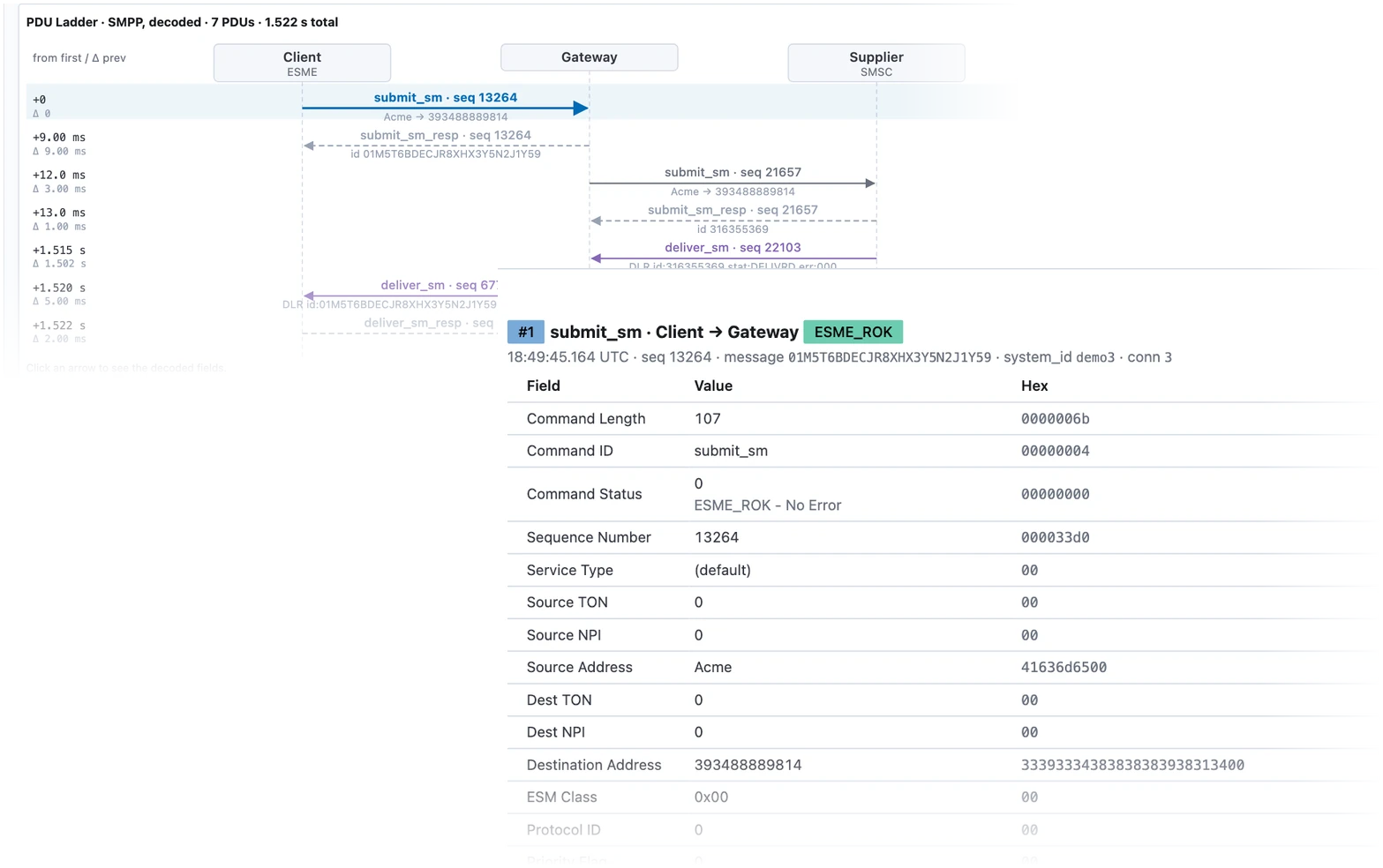Viewport: 1383px width, 868px height.
Task: Click the Protocol ID row label
Action: [x=564, y=830]
